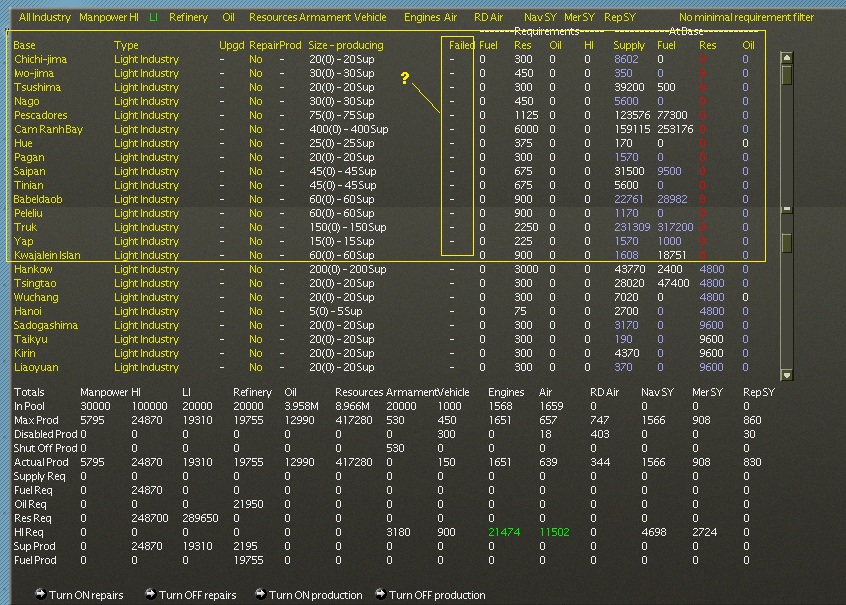Sort by the Failed column header
The width and height of the screenshot is (846, 605).
pyautogui.click(x=461, y=45)
